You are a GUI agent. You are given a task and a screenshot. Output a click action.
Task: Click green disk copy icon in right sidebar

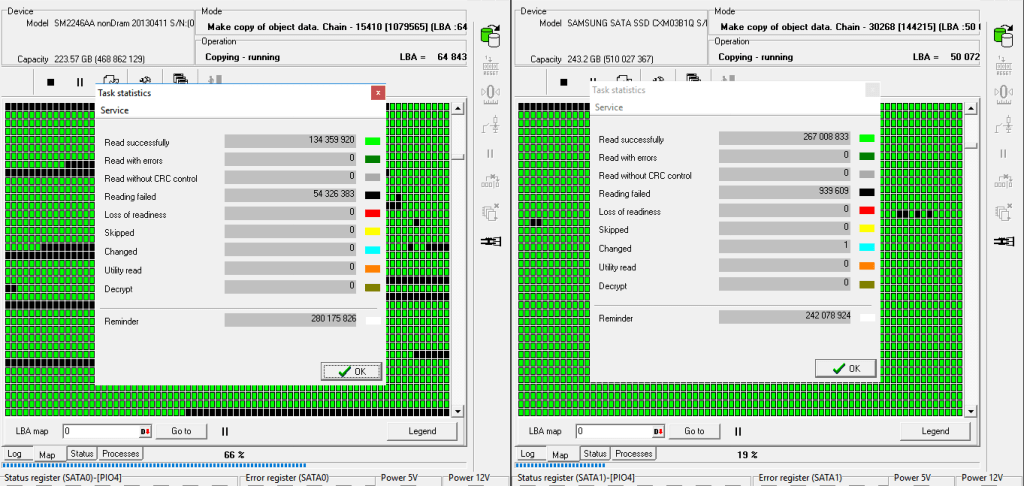(x=1003, y=36)
